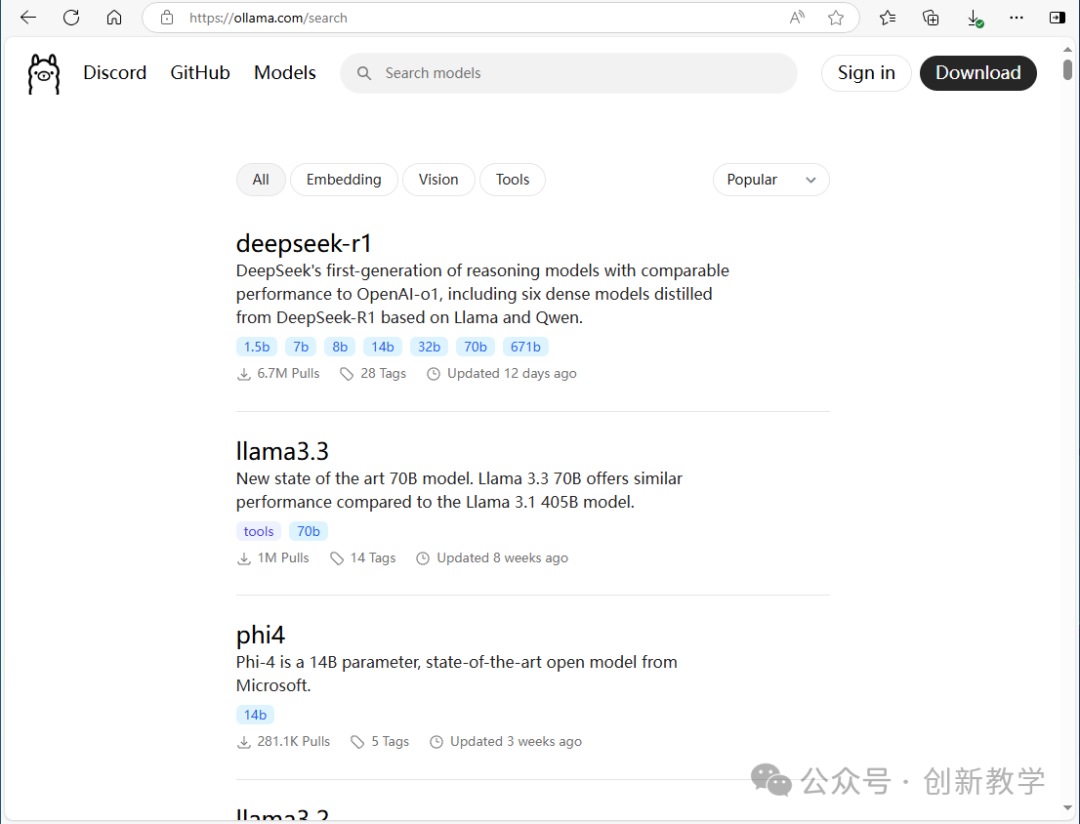Click "5 Tags" text
Image resolution: width=1080 pixels, height=824 pixels.
coord(391,742)
